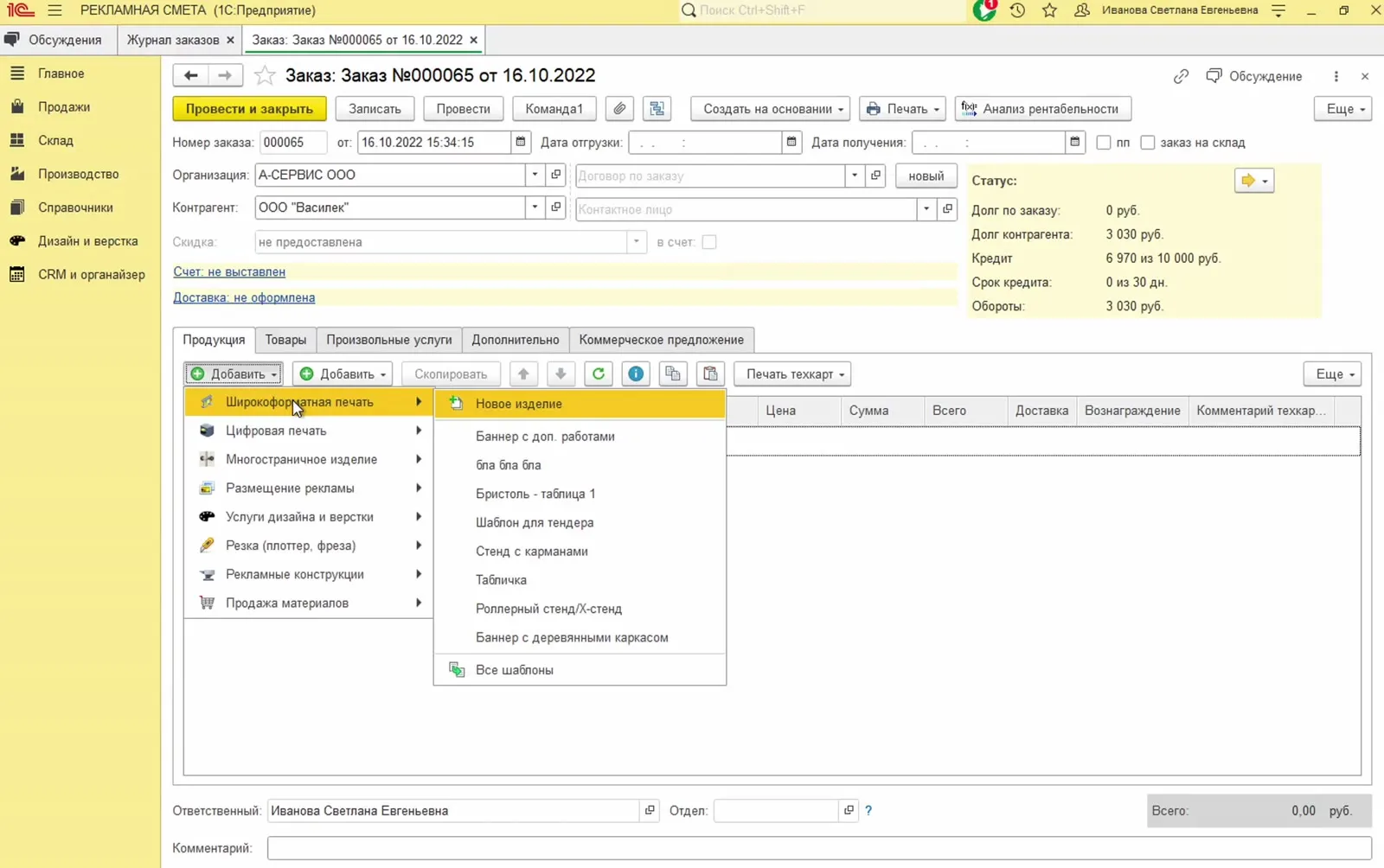Open the Счет: не выставлен link
Image resolution: width=1384 pixels, height=868 pixels.
[x=229, y=271]
